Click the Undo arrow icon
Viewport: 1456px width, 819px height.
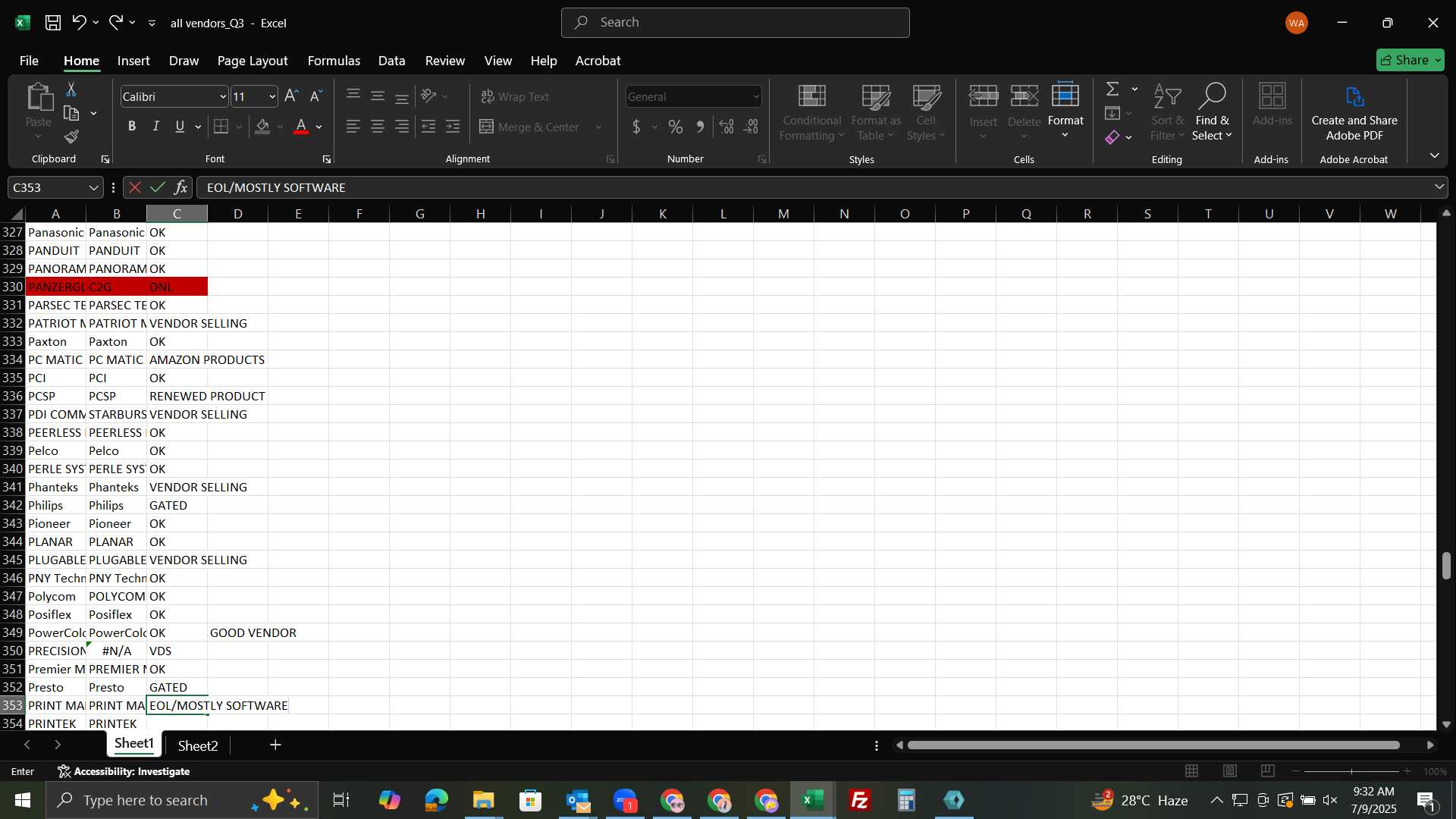click(79, 23)
